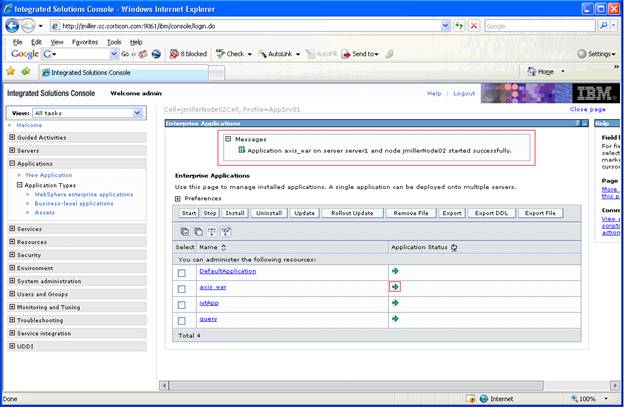Viewport: 624px width, 408px height.
Task: Click the search magnifier icon
Action: point(604,26)
